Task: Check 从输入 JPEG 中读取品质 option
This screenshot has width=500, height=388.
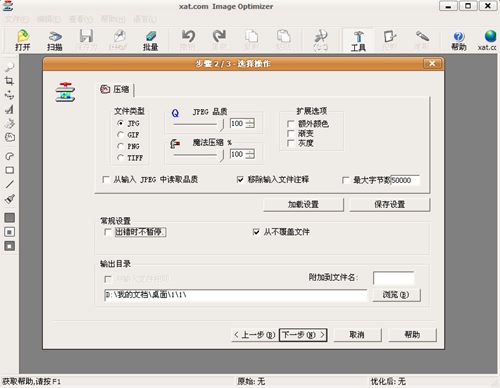Action: coord(106,180)
